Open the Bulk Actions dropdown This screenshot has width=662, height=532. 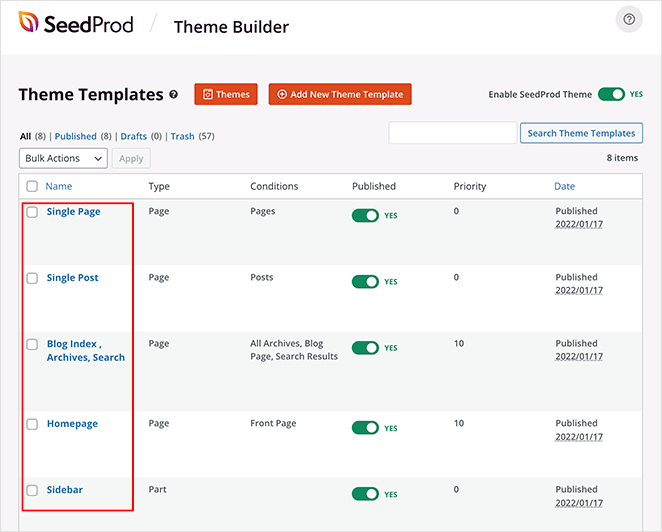coord(63,158)
